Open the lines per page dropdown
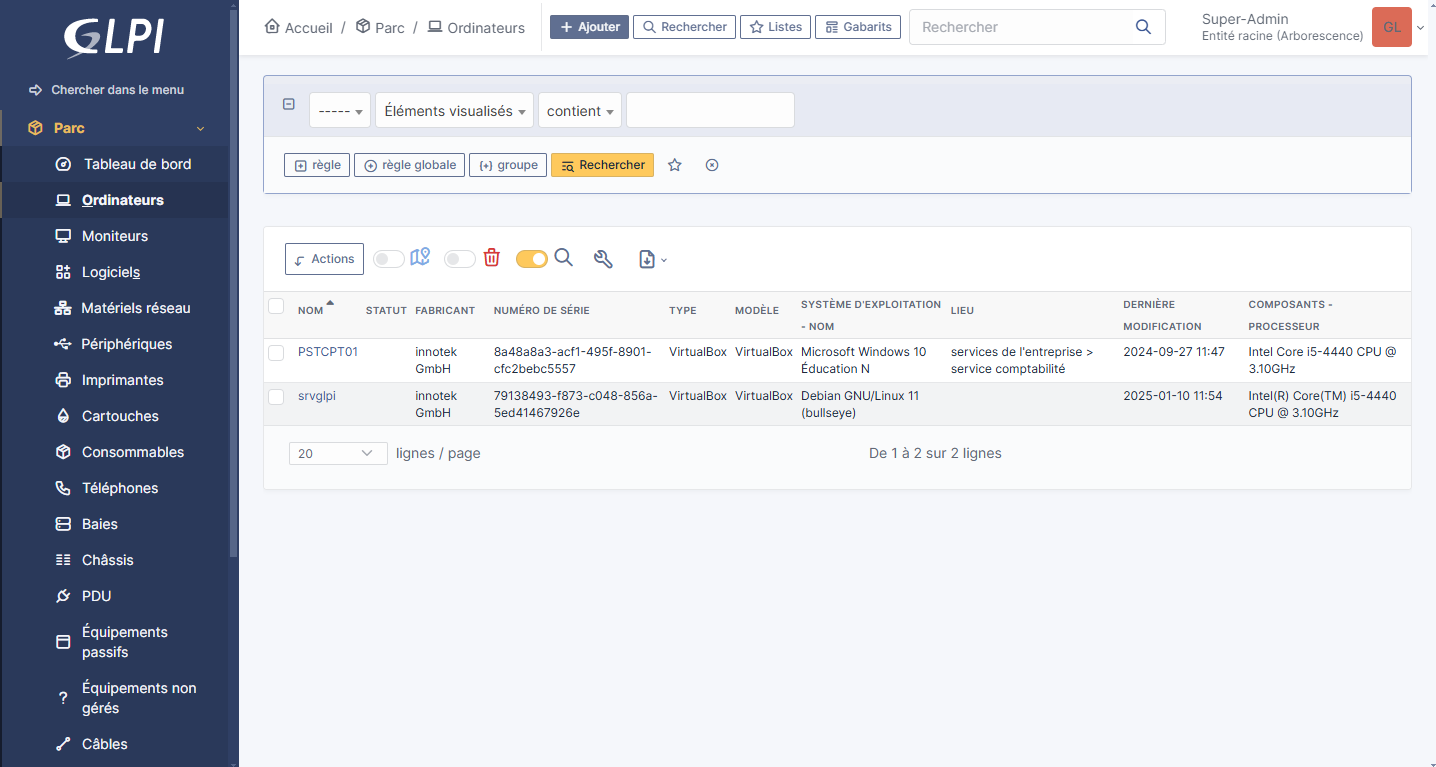The width and height of the screenshot is (1436, 767). coord(338,453)
